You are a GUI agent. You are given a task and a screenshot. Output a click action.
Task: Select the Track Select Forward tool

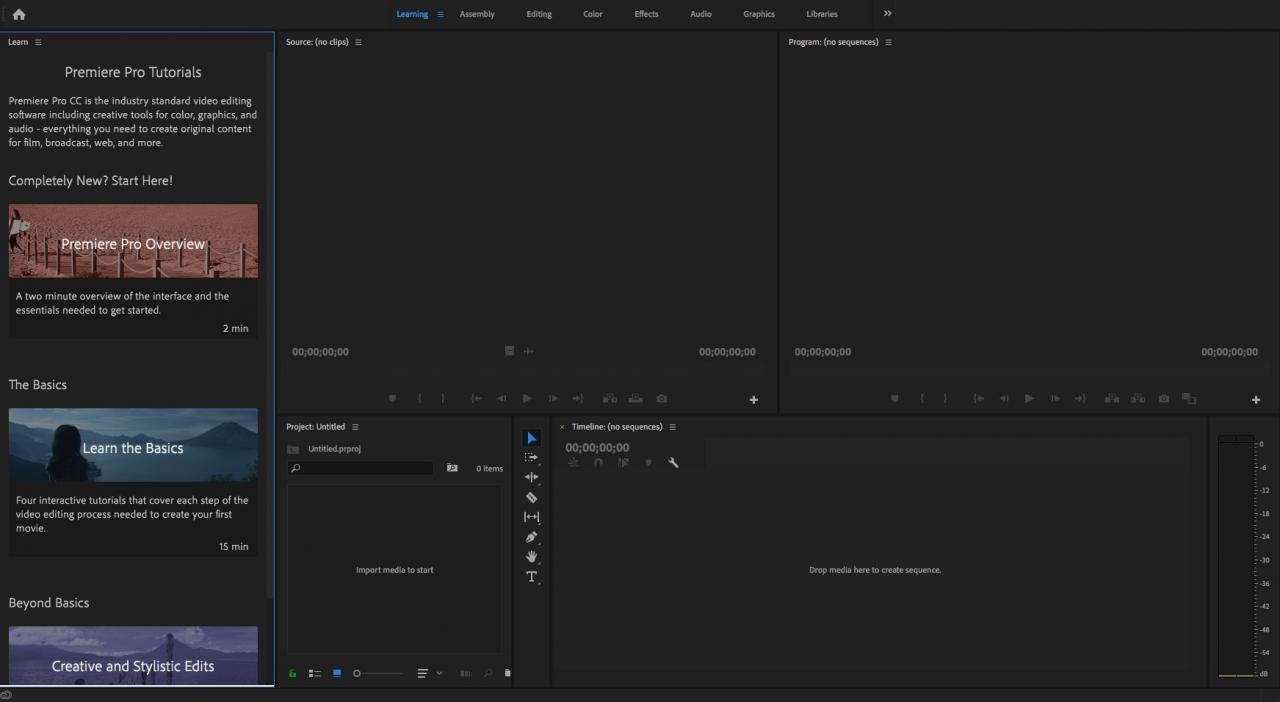531,457
